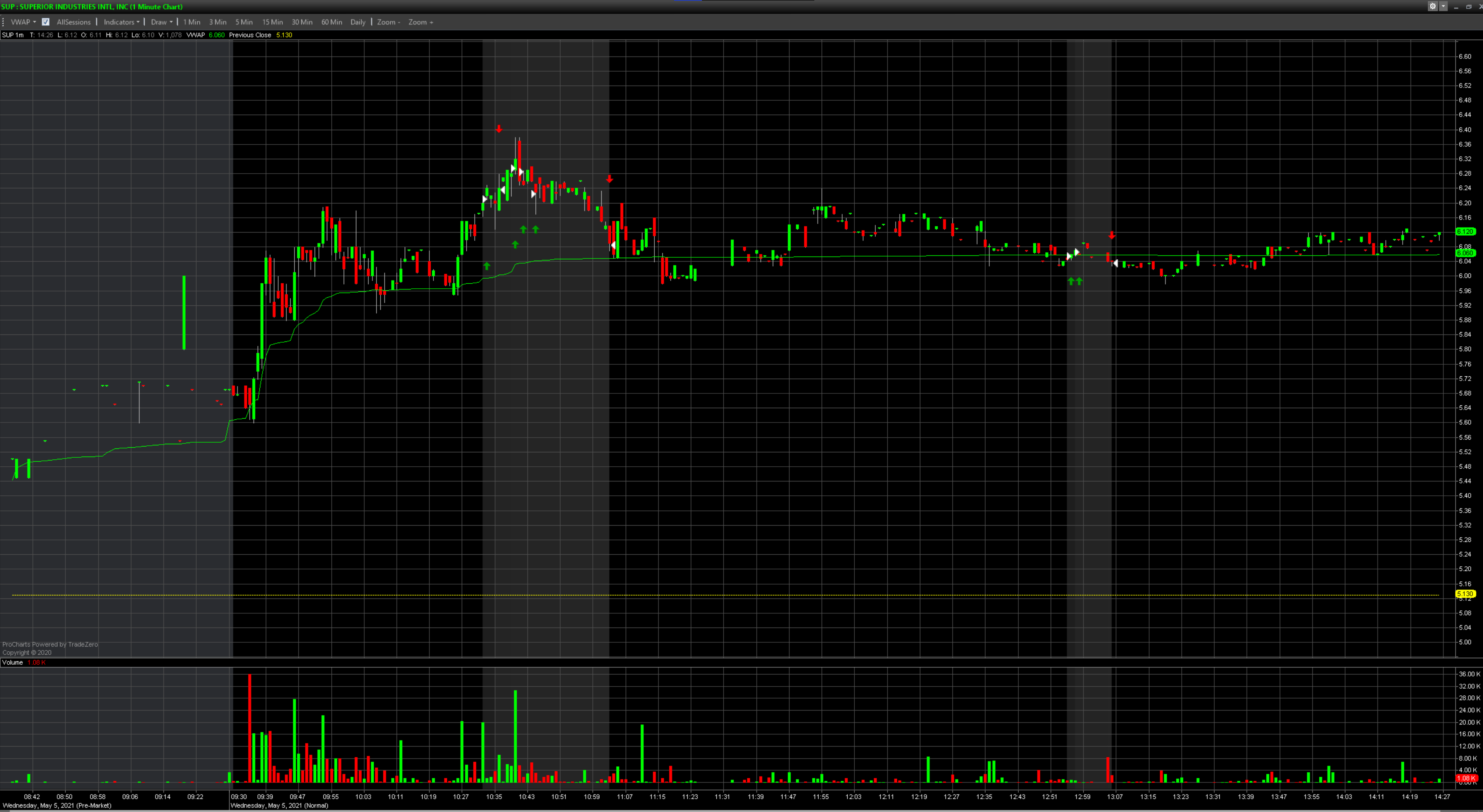Select the 30 Min interval

[x=302, y=22]
